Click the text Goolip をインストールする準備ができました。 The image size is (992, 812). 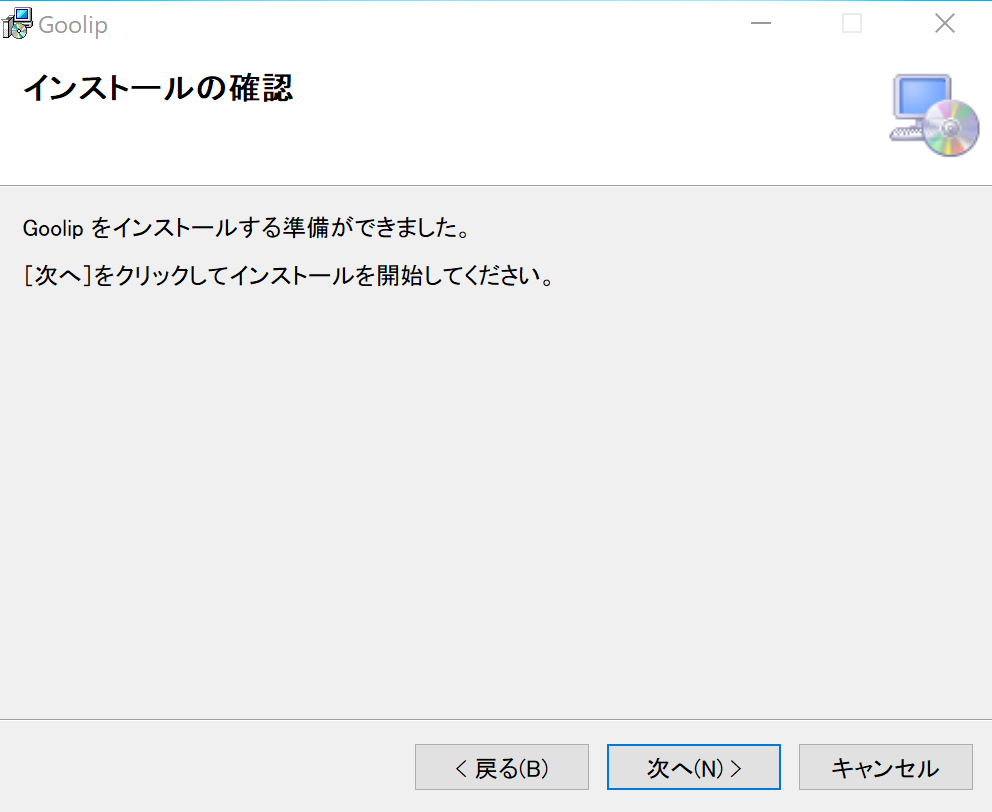(x=247, y=228)
